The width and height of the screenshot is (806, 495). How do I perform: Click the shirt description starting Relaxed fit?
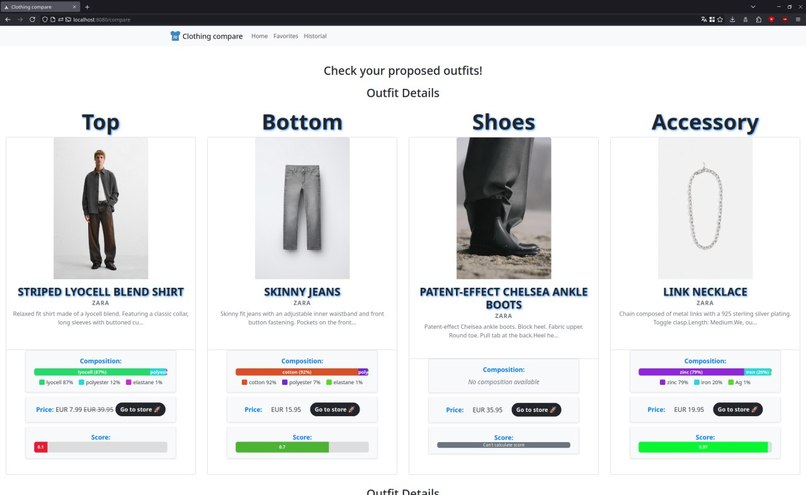101,318
